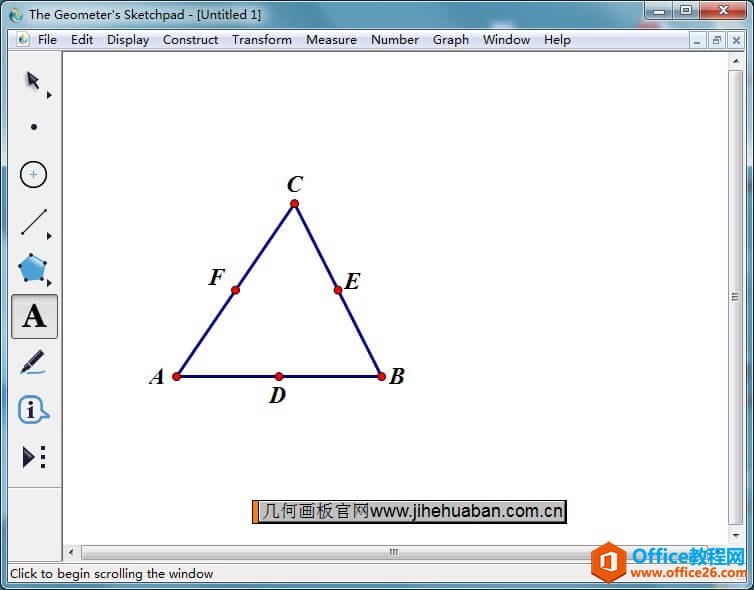This screenshot has height=590, width=754.
Task: Select the Selection Arrow tool
Action: tap(33, 80)
